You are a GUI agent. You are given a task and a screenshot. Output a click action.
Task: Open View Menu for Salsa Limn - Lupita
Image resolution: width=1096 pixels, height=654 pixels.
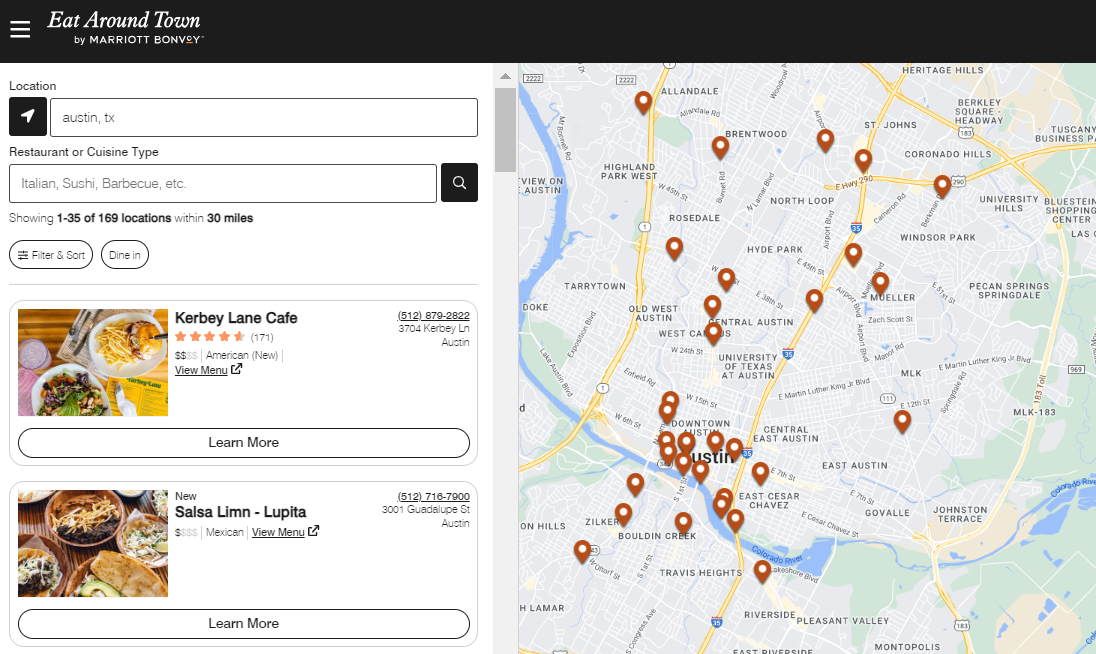pos(279,531)
